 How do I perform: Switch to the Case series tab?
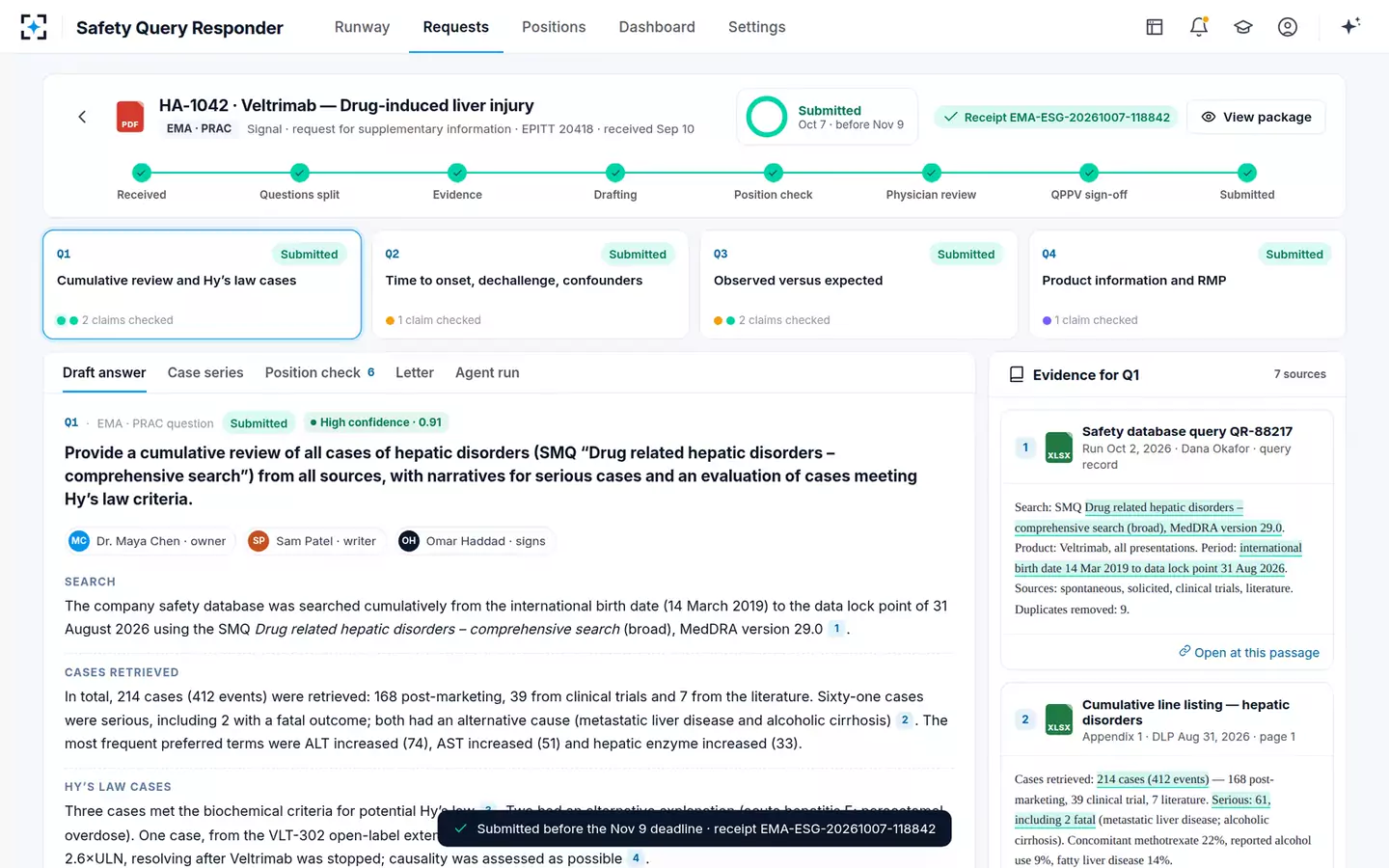(205, 372)
